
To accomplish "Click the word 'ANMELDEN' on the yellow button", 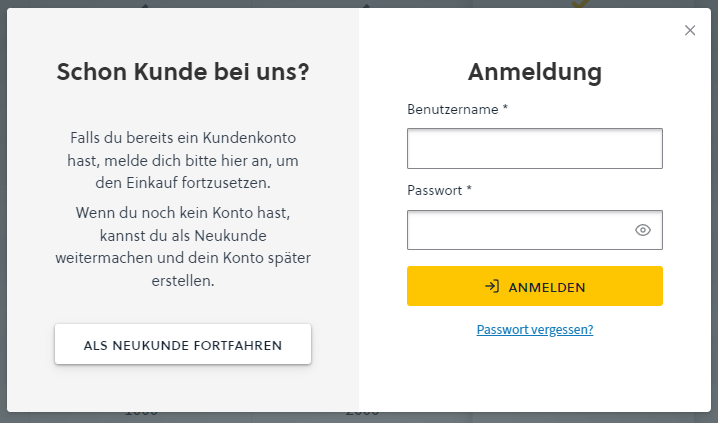I will (x=547, y=287).
